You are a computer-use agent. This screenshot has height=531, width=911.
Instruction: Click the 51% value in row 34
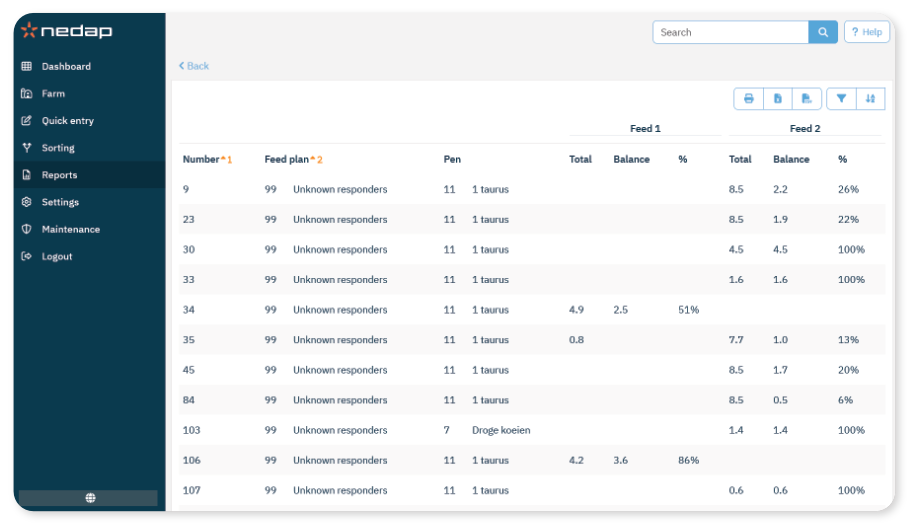coord(688,310)
